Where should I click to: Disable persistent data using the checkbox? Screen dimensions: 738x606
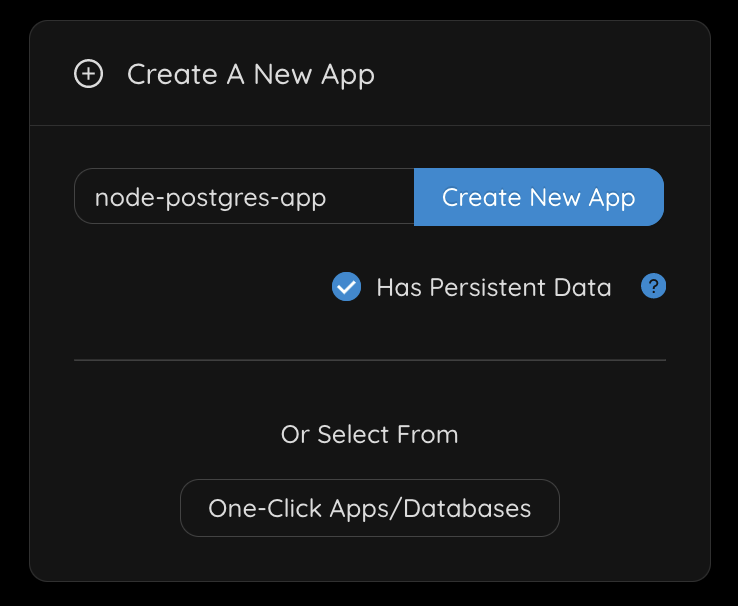346,288
